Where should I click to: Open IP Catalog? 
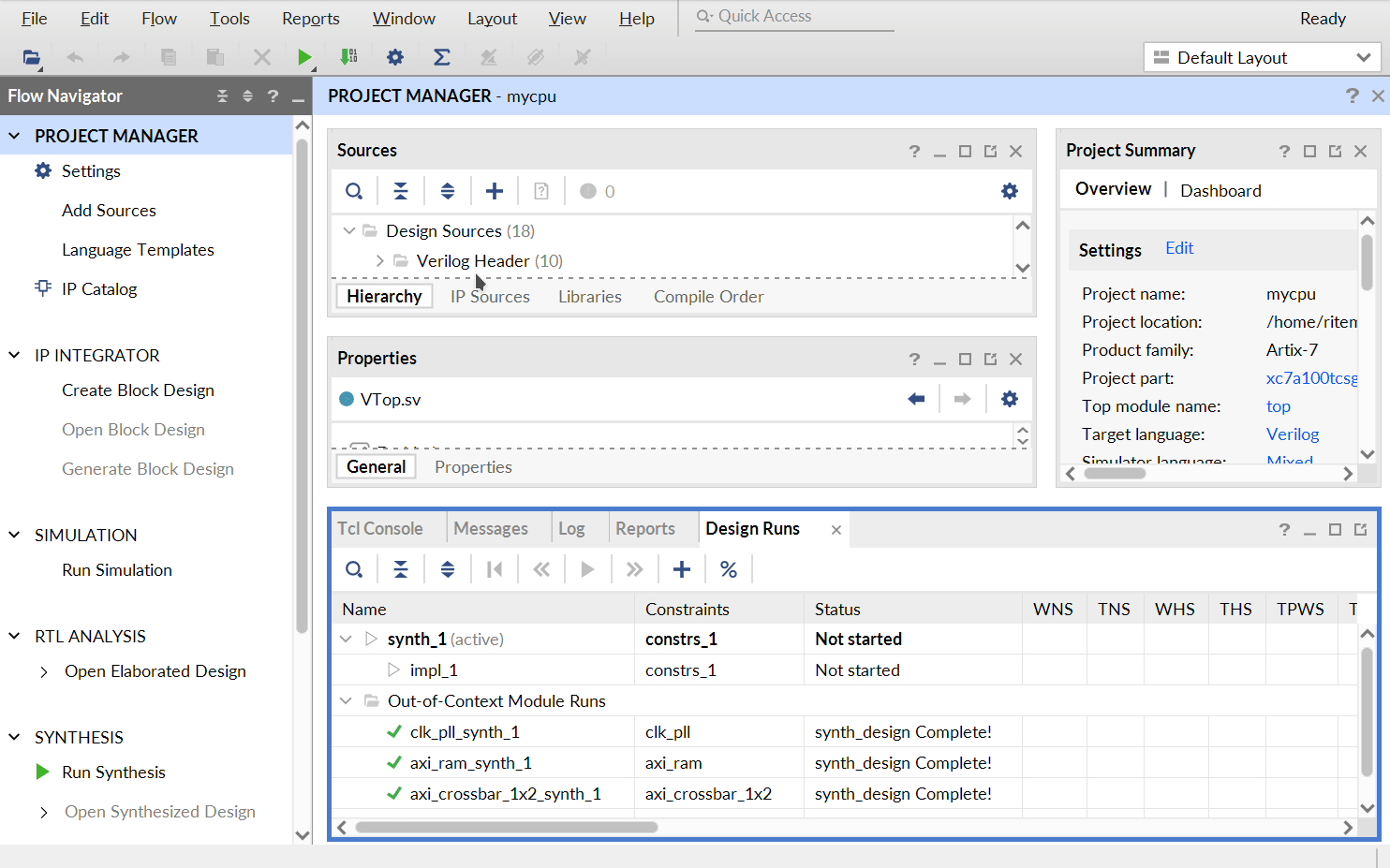(99, 288)
